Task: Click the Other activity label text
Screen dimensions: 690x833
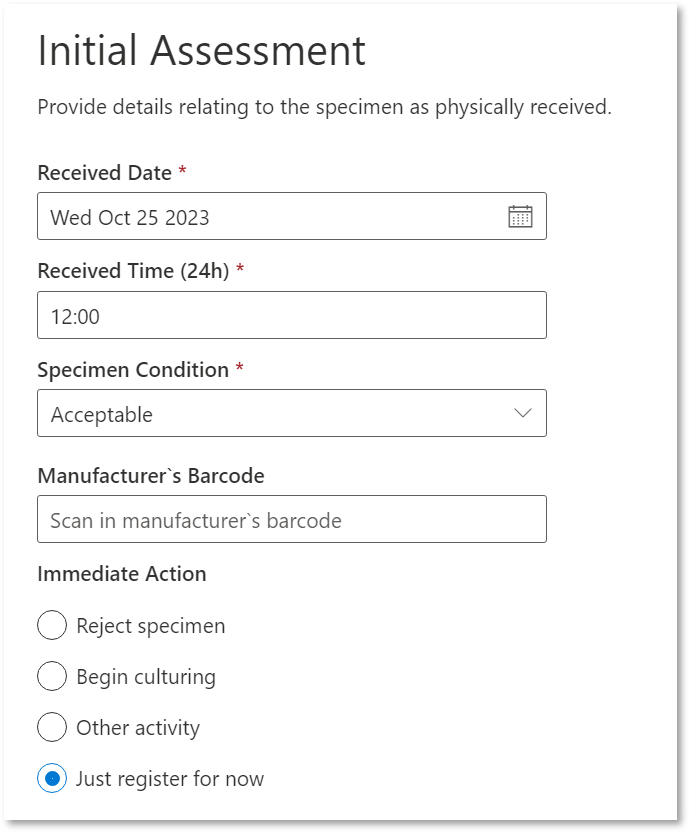Action: coord(138,728)
